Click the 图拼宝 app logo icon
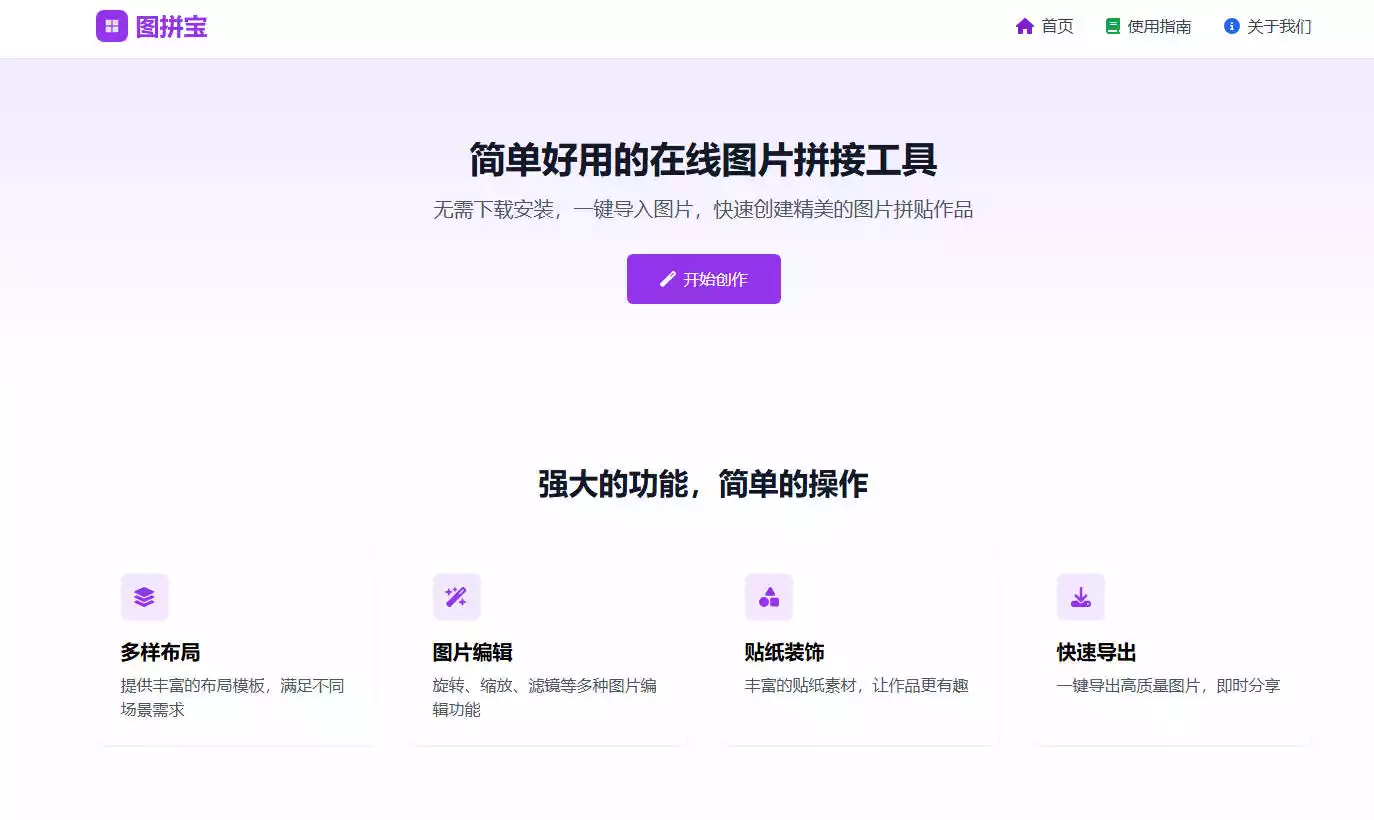Screen dimensions: 1374x820 [x=111, y=26]
